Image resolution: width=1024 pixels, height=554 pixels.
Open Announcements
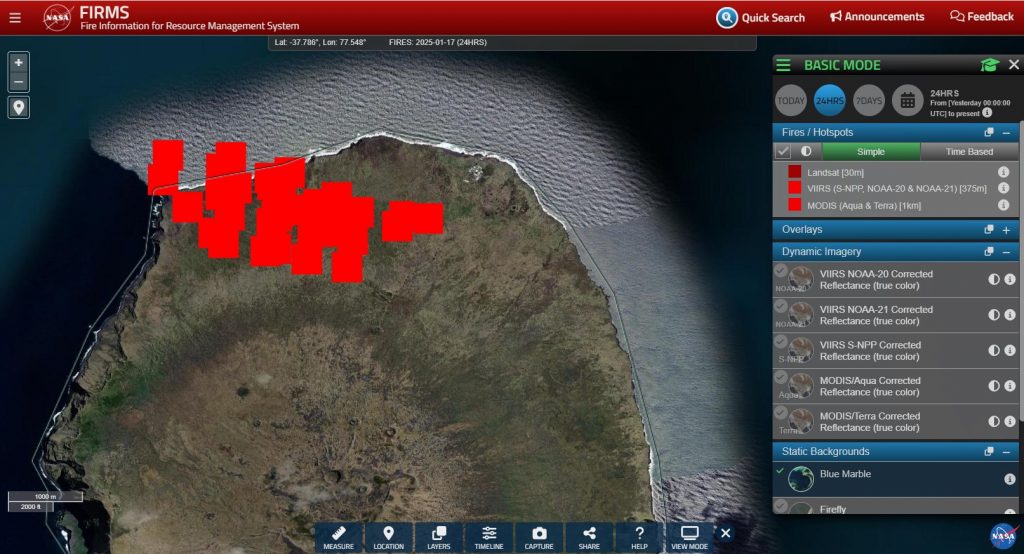pos(877,16)
